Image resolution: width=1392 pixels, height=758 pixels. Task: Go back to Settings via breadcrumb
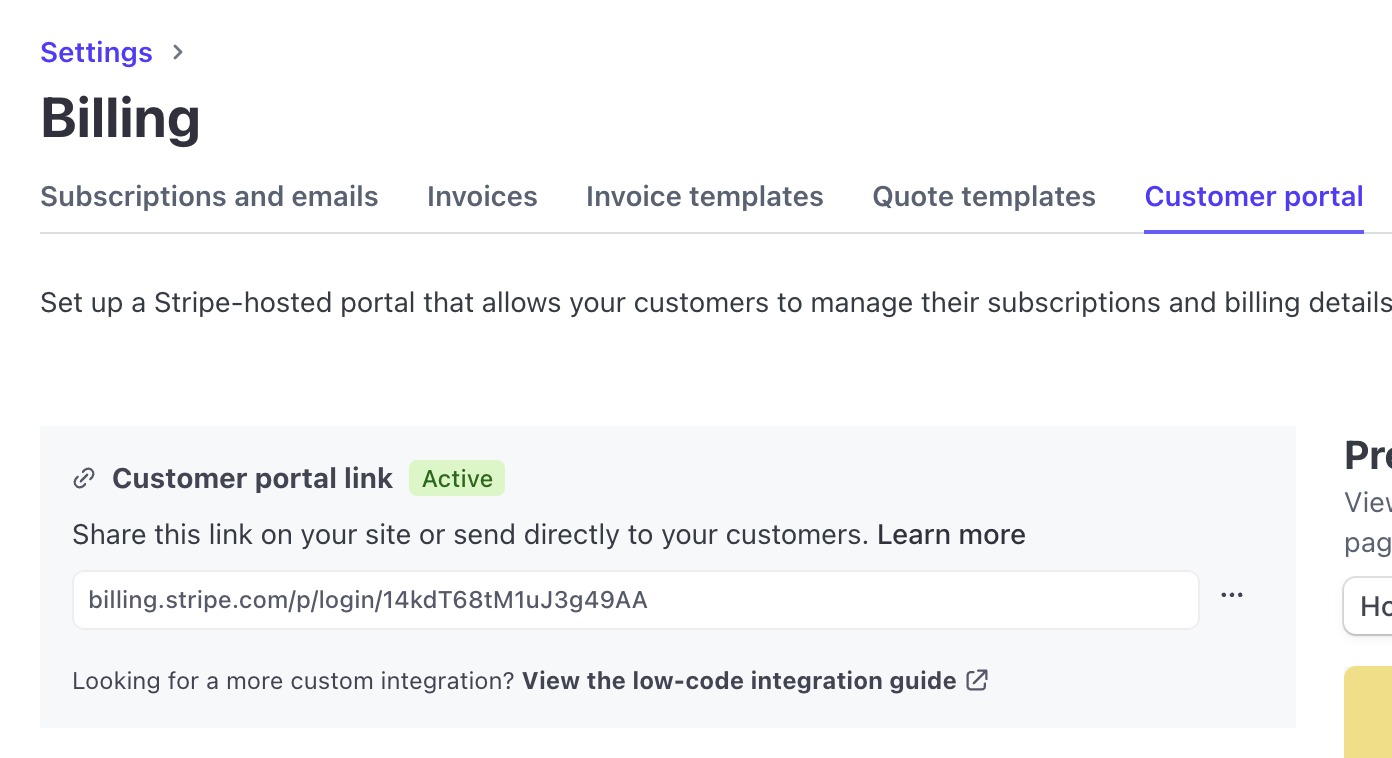coord(96,52)
